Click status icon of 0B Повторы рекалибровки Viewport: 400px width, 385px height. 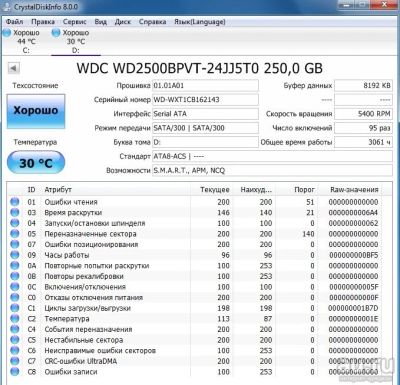15,276
